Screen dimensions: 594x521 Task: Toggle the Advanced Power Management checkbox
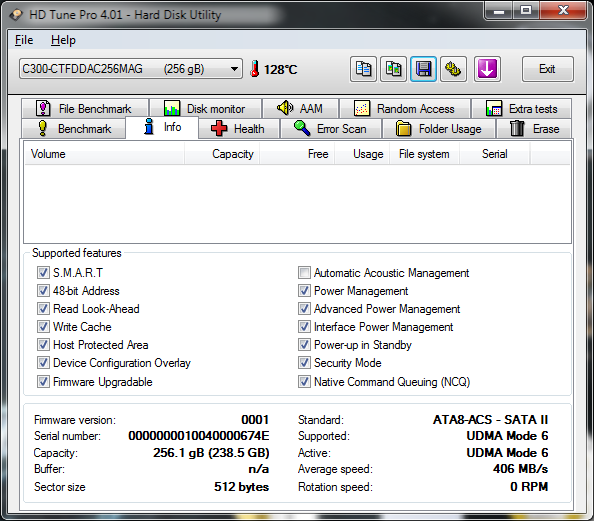tap(304, 308)
